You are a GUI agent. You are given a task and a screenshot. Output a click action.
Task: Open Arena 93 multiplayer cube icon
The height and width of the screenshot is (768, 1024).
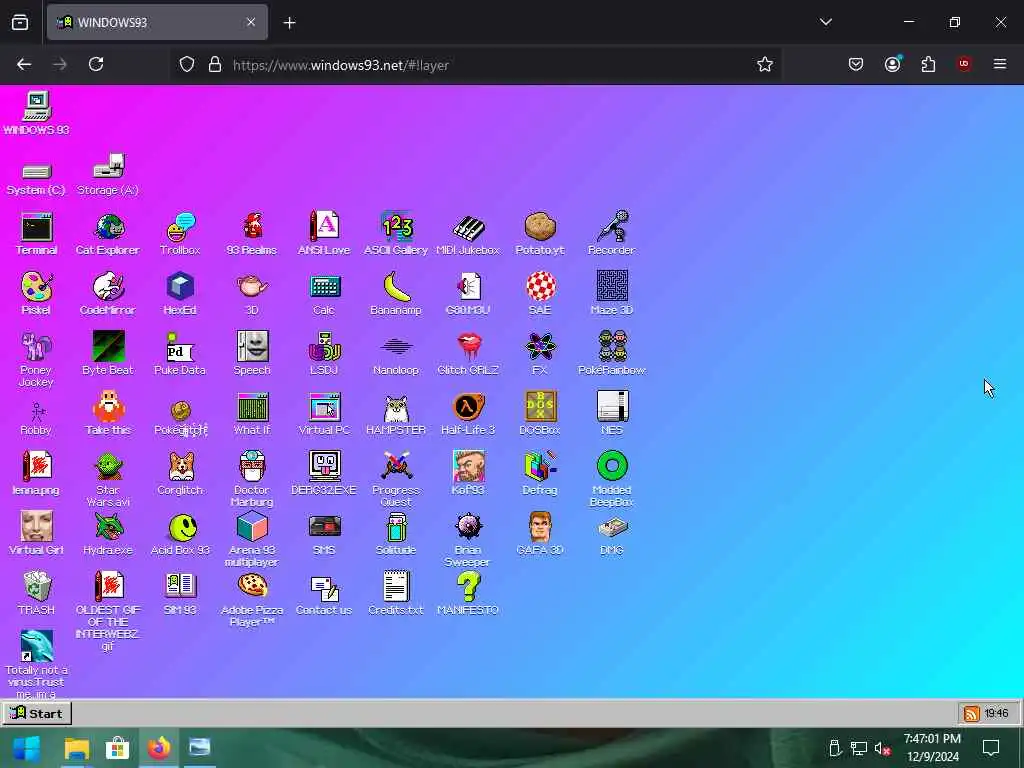click(x=252, y=527)
